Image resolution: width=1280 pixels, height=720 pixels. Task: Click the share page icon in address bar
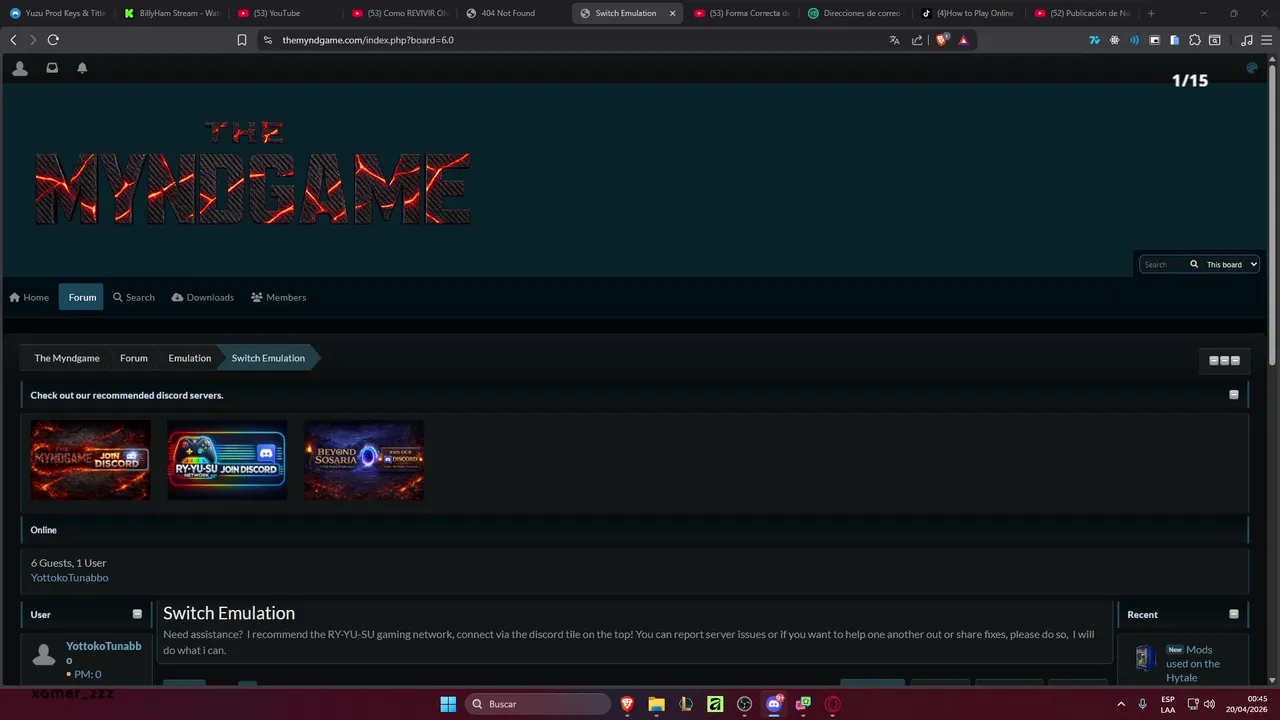point(917,40)
